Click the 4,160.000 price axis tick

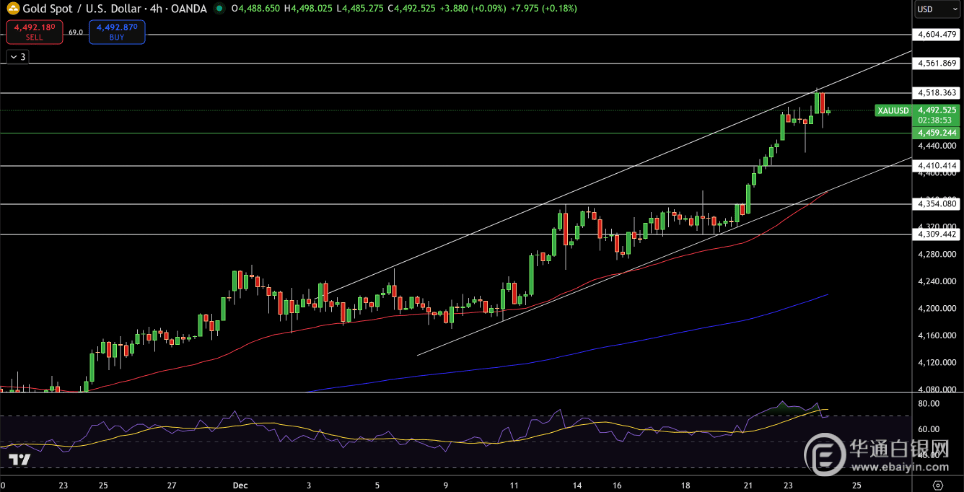coord(938,335)
